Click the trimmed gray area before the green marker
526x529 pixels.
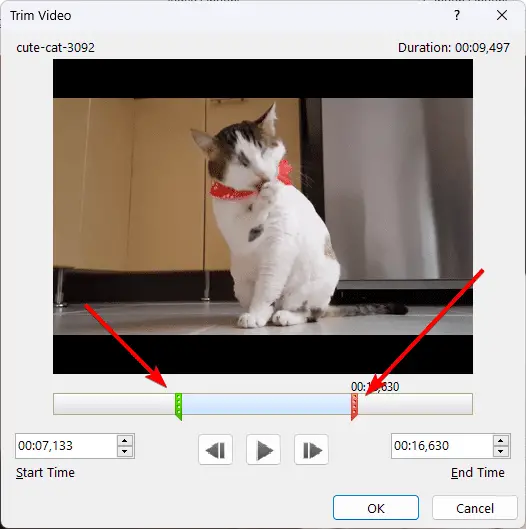114,404
